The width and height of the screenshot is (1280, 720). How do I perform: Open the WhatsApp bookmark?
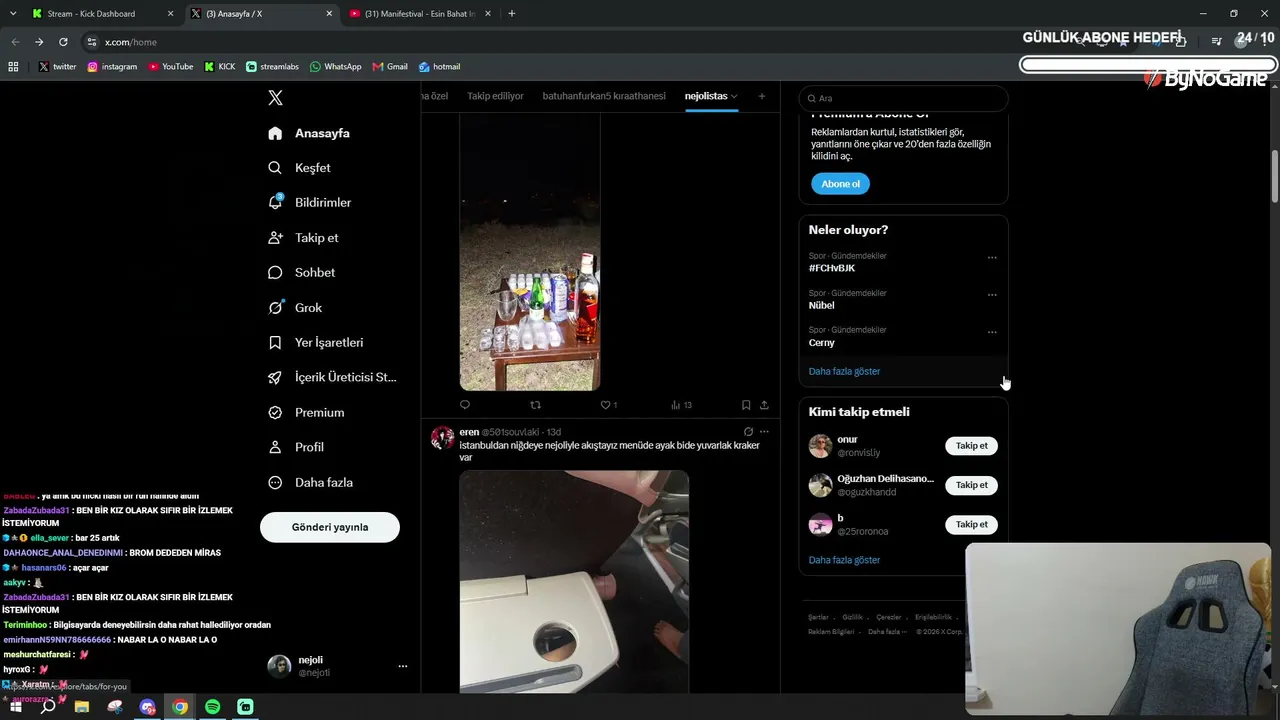click(336, 67)
